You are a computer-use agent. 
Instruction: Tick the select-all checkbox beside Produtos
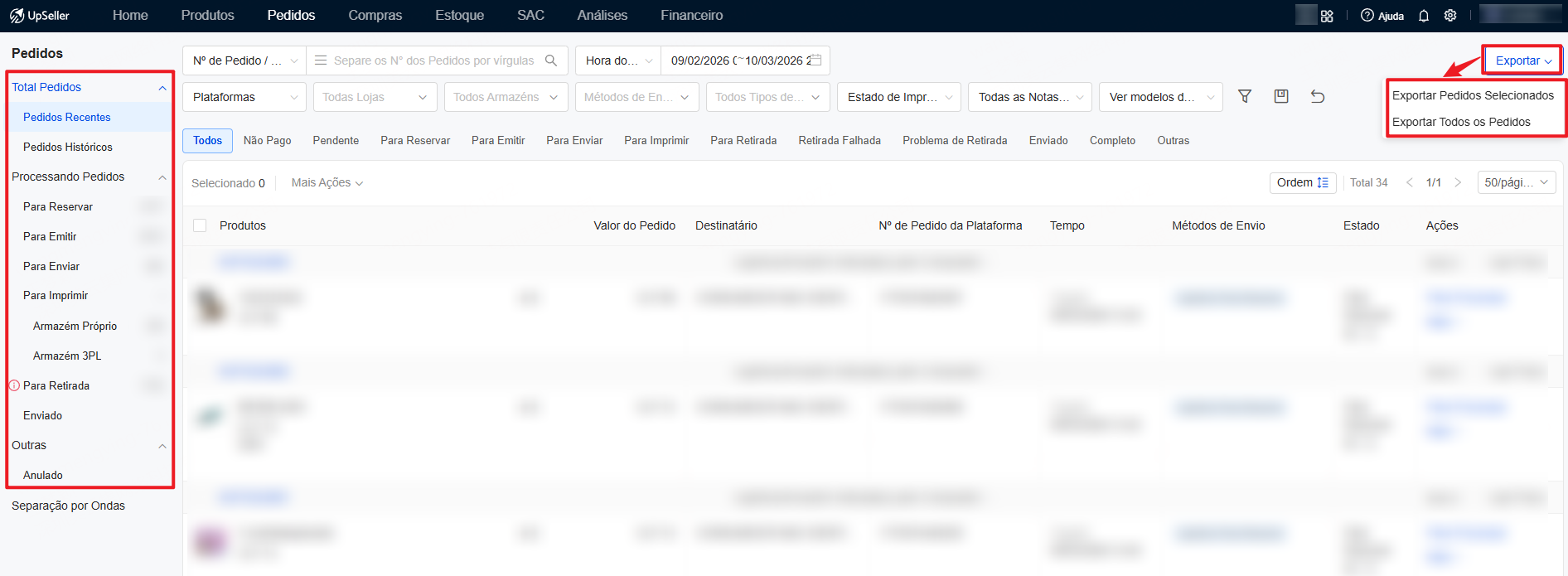point(200,225)
